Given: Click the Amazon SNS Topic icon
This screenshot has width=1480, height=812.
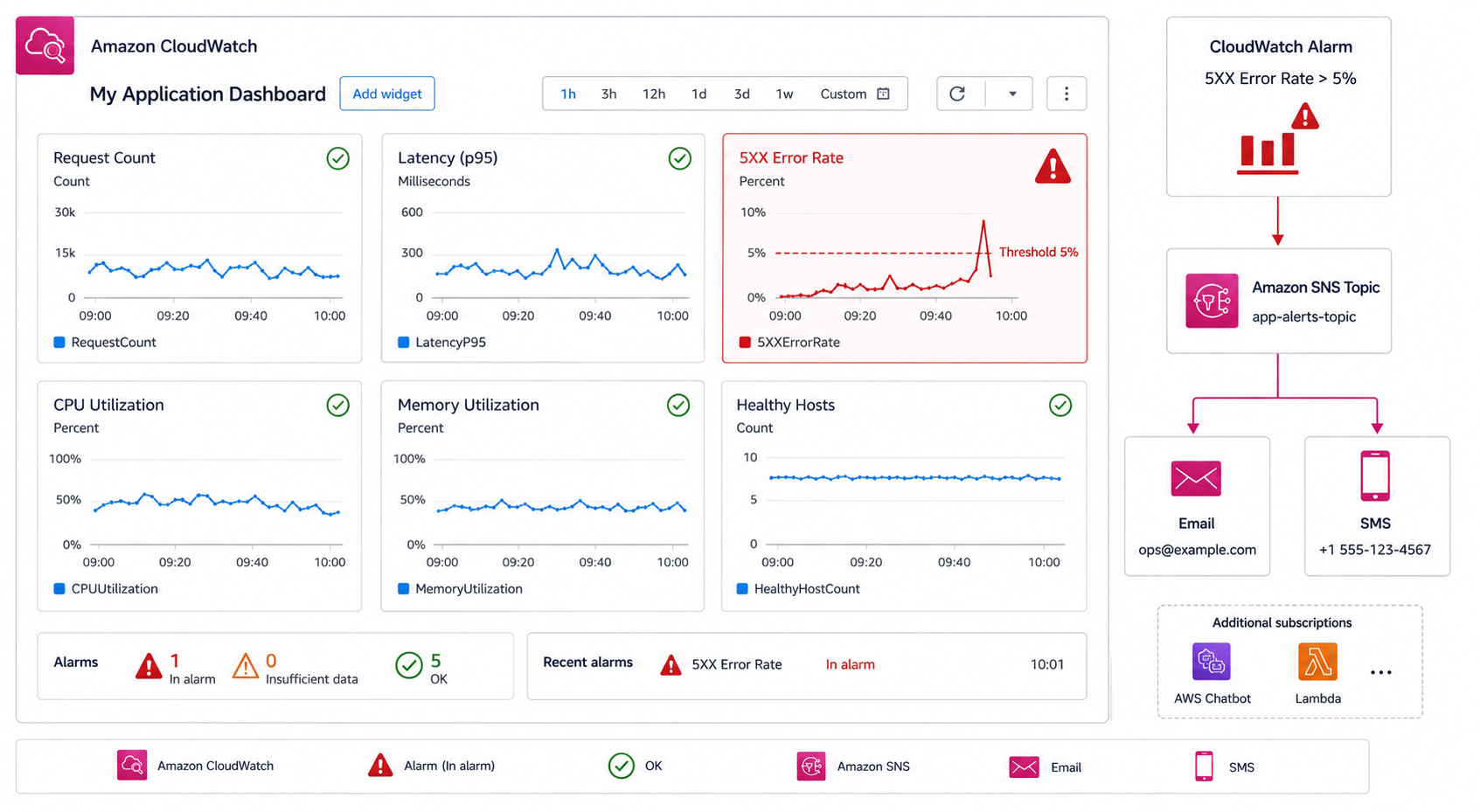Looking at the screenshot, I should 1212,301.
